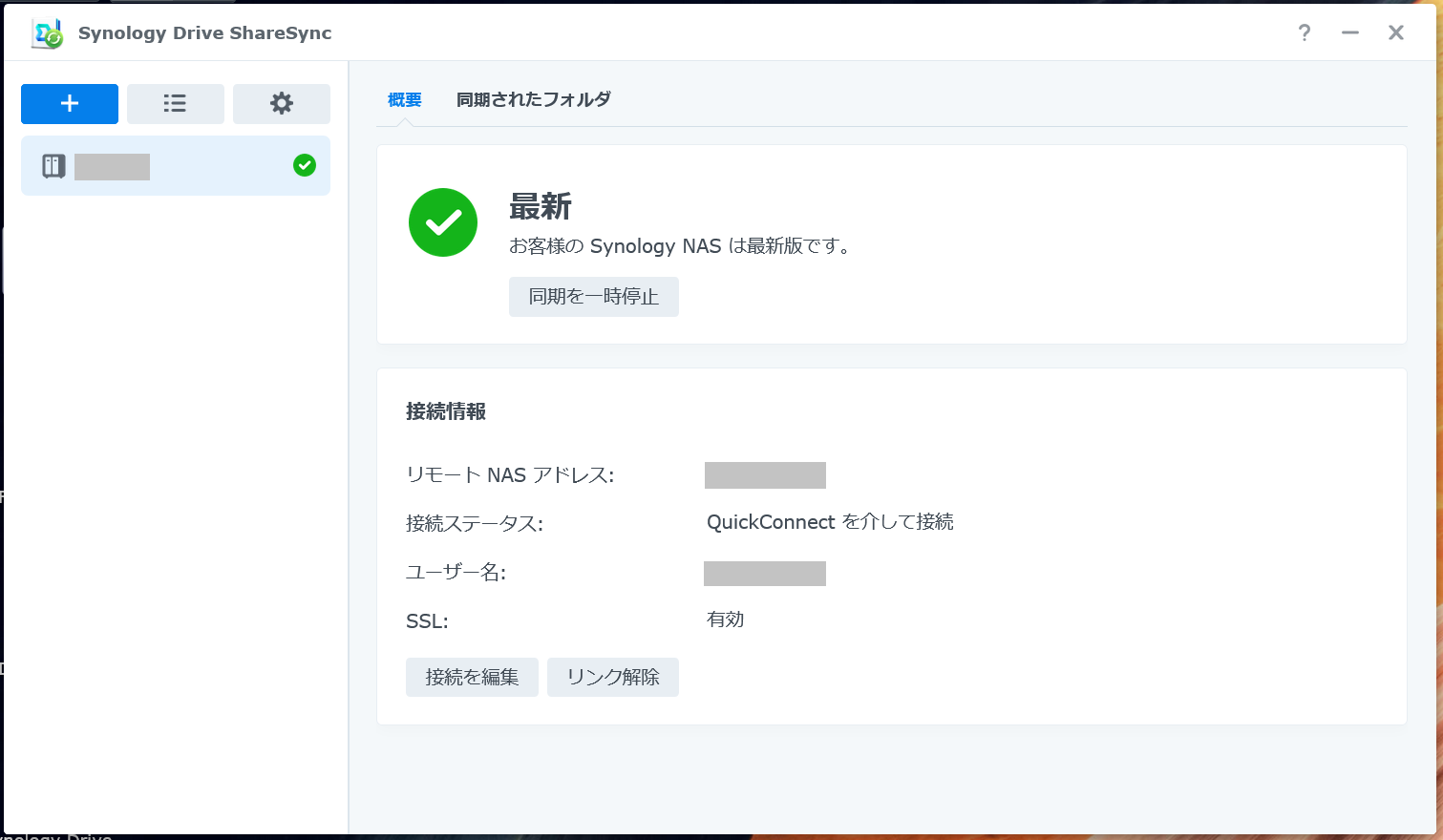Viewport: 1443px width, 840px height.
Task: Minimize the ShareSync window
Action: pyautogui.click(x=1349, y=32)
